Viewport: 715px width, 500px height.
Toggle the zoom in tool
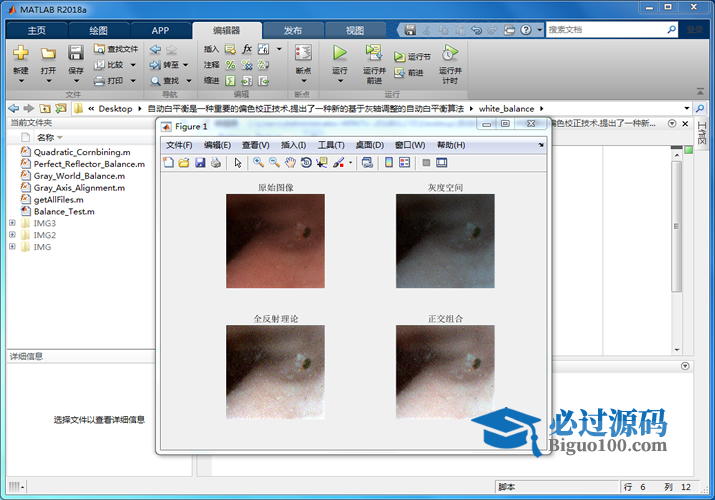pyautogui.click(x=259, y=163)
